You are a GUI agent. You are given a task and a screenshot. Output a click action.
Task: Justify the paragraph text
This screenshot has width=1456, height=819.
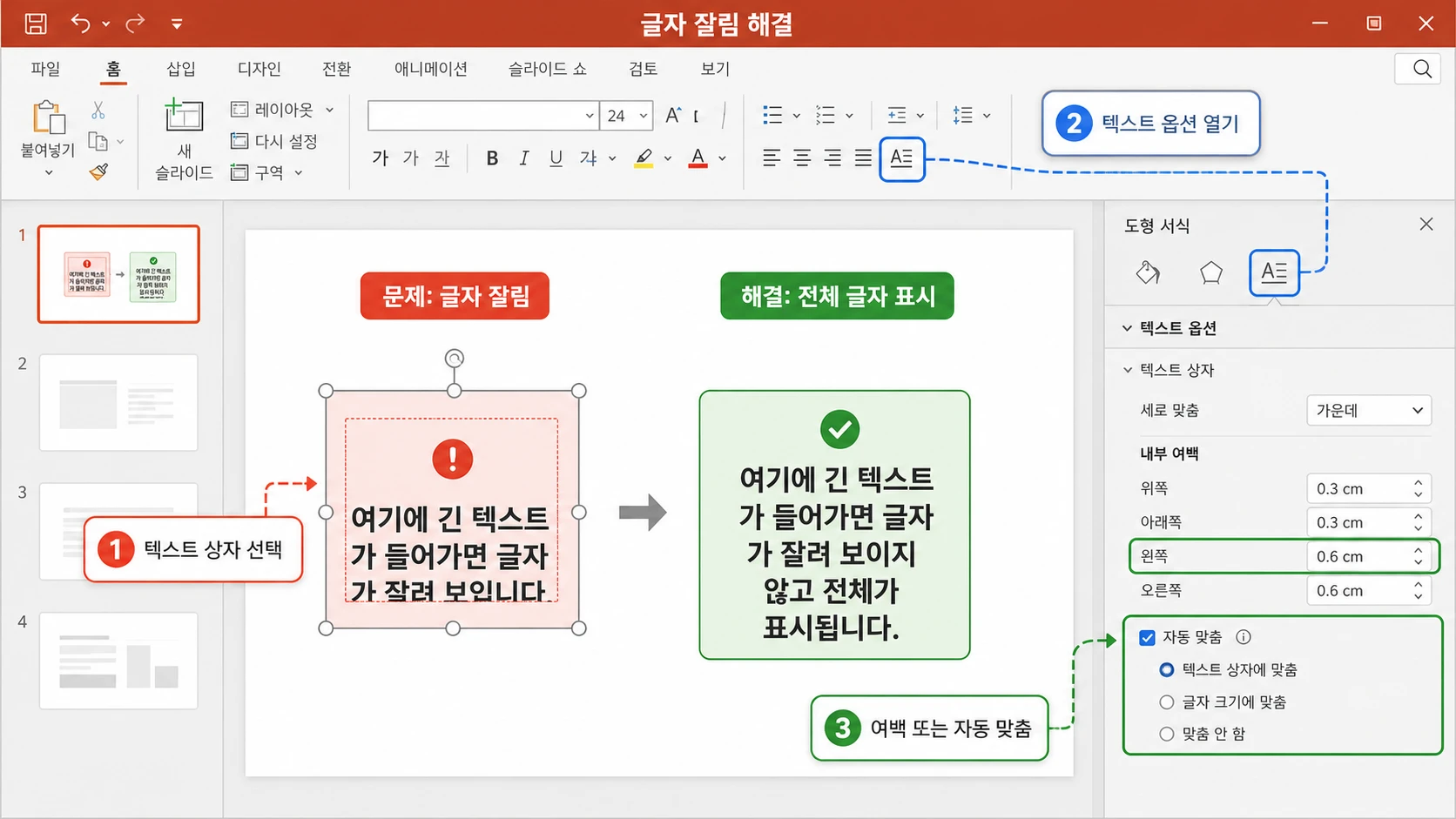(863, 158)
